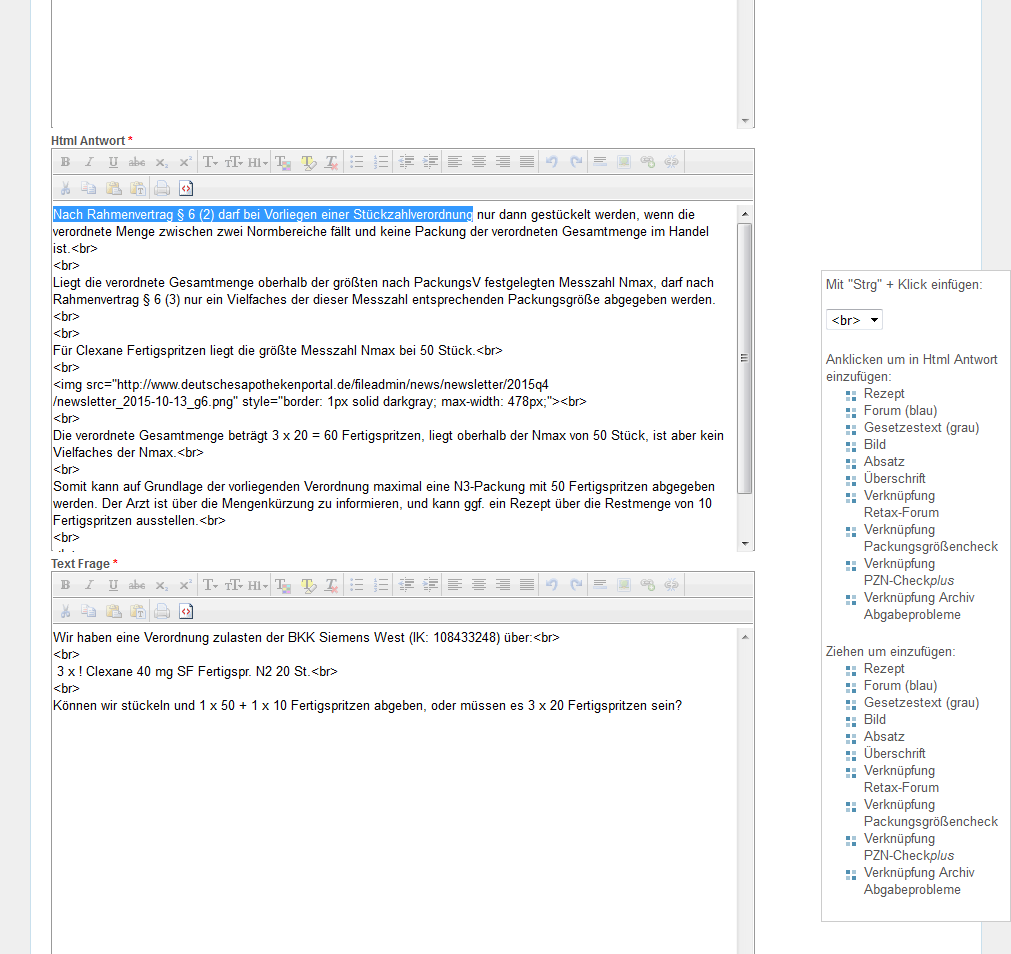The image size is (1011, 954).
Task: Click cut scissors icon in Html Antwort toolbar
Action: 65,188
